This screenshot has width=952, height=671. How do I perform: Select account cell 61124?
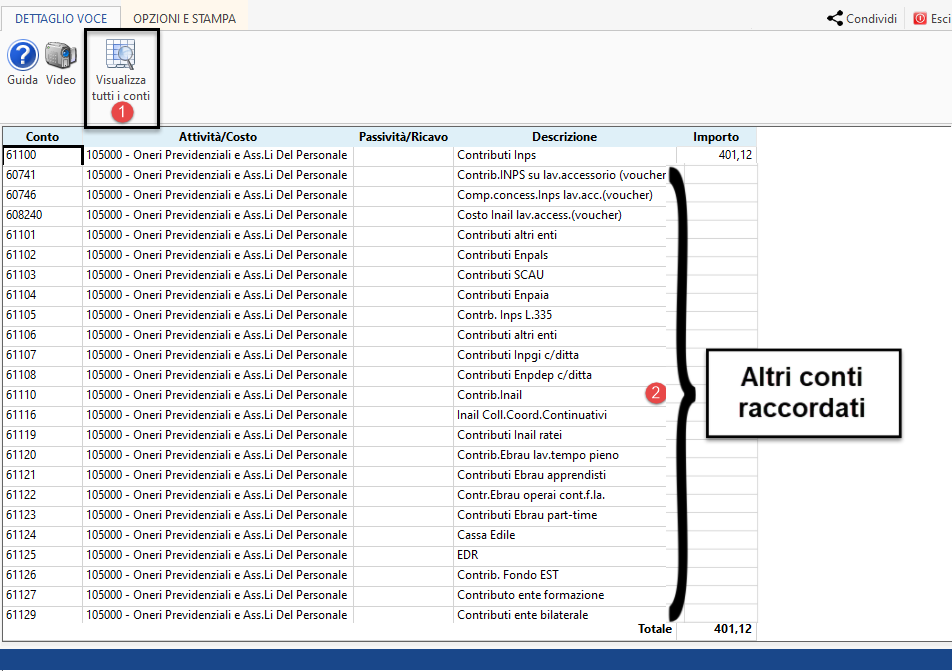tap(42, 536)
